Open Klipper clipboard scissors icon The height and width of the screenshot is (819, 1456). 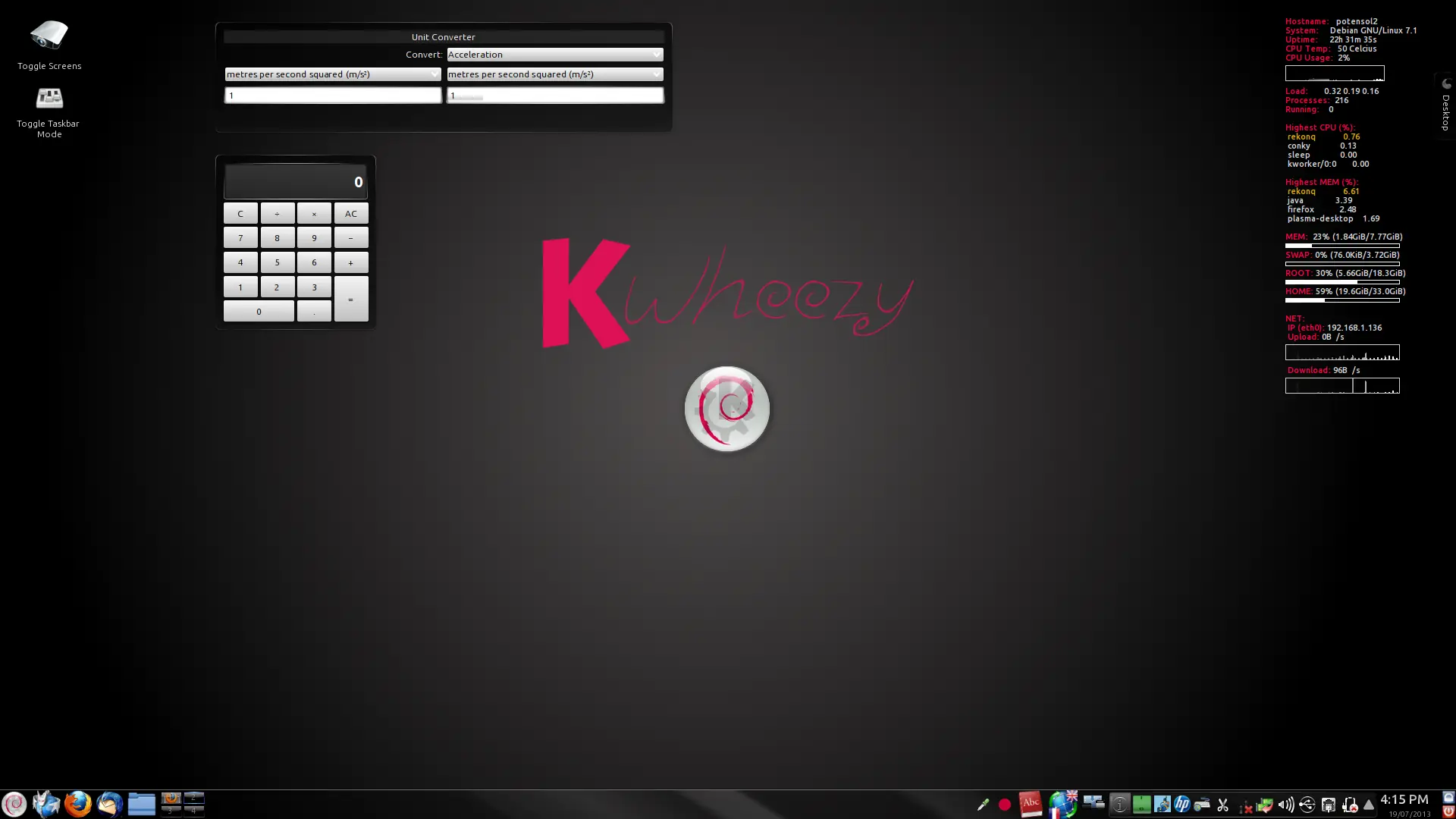1222,805
